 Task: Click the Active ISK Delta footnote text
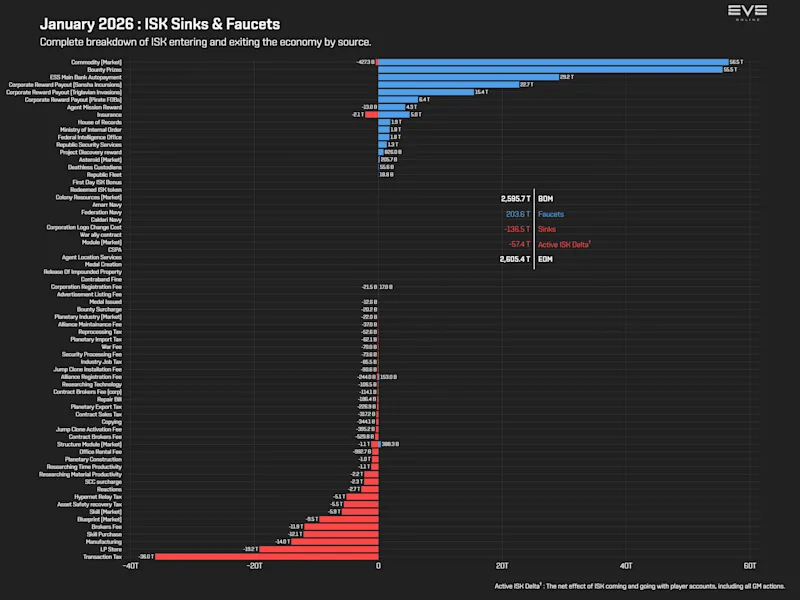point(639,586)
